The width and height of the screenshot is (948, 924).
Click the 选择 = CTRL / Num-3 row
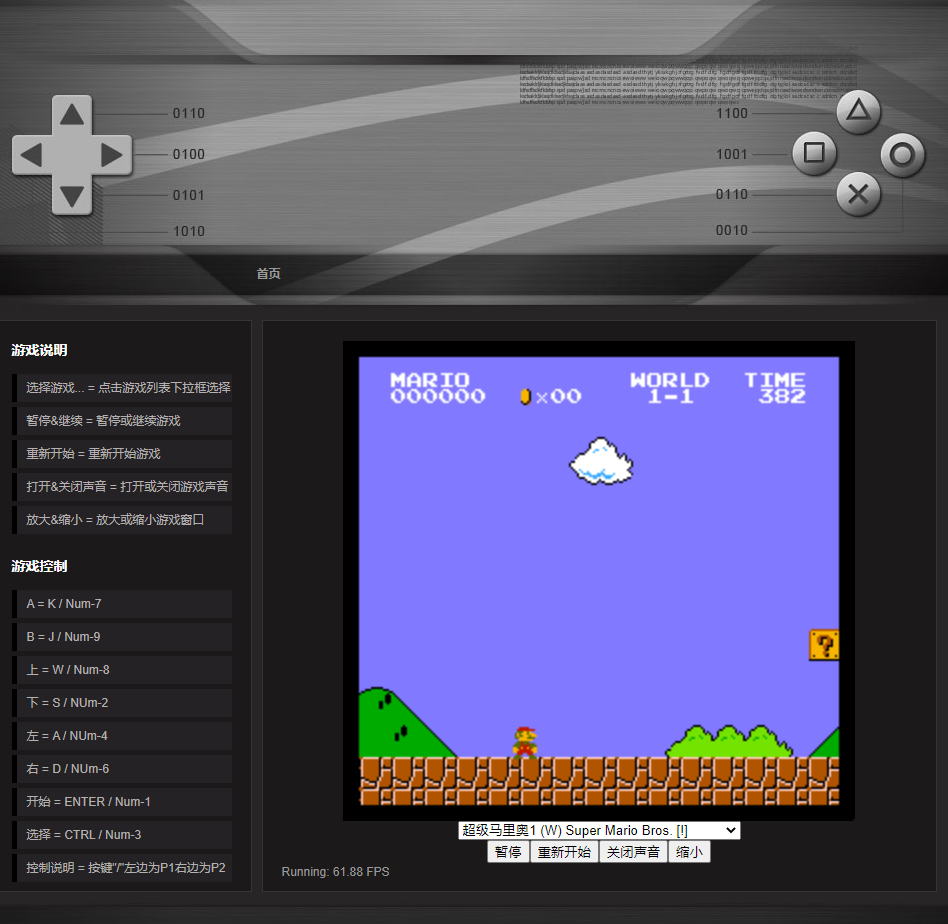122,835
